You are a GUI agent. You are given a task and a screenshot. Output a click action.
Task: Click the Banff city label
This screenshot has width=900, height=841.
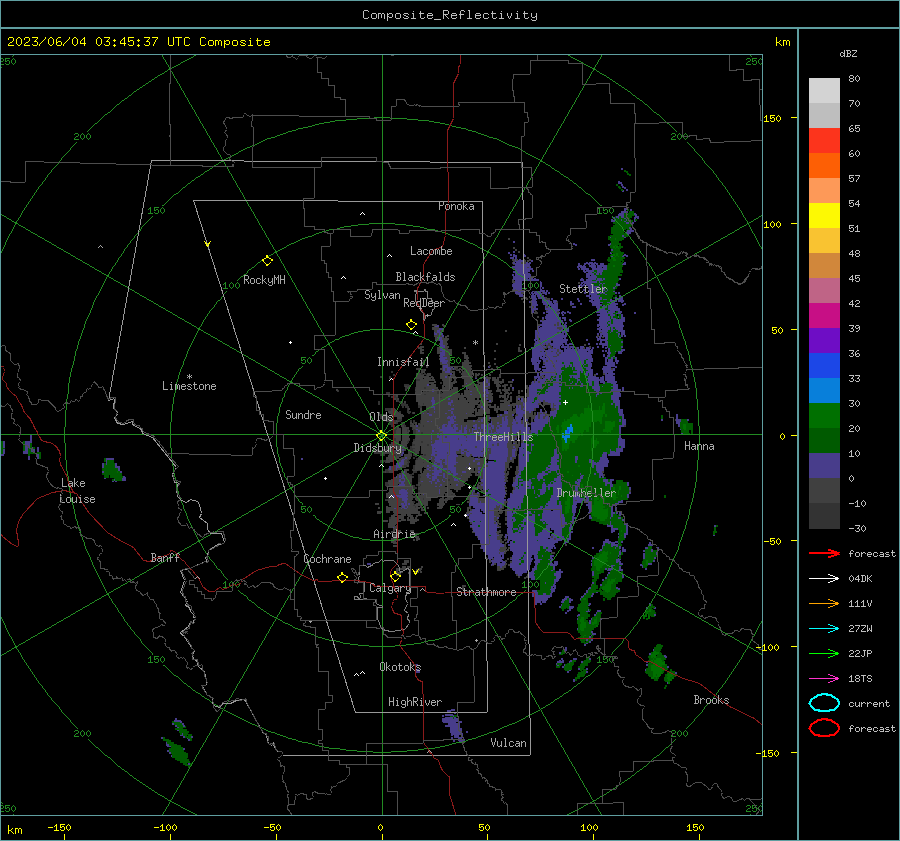pos(165,558)
